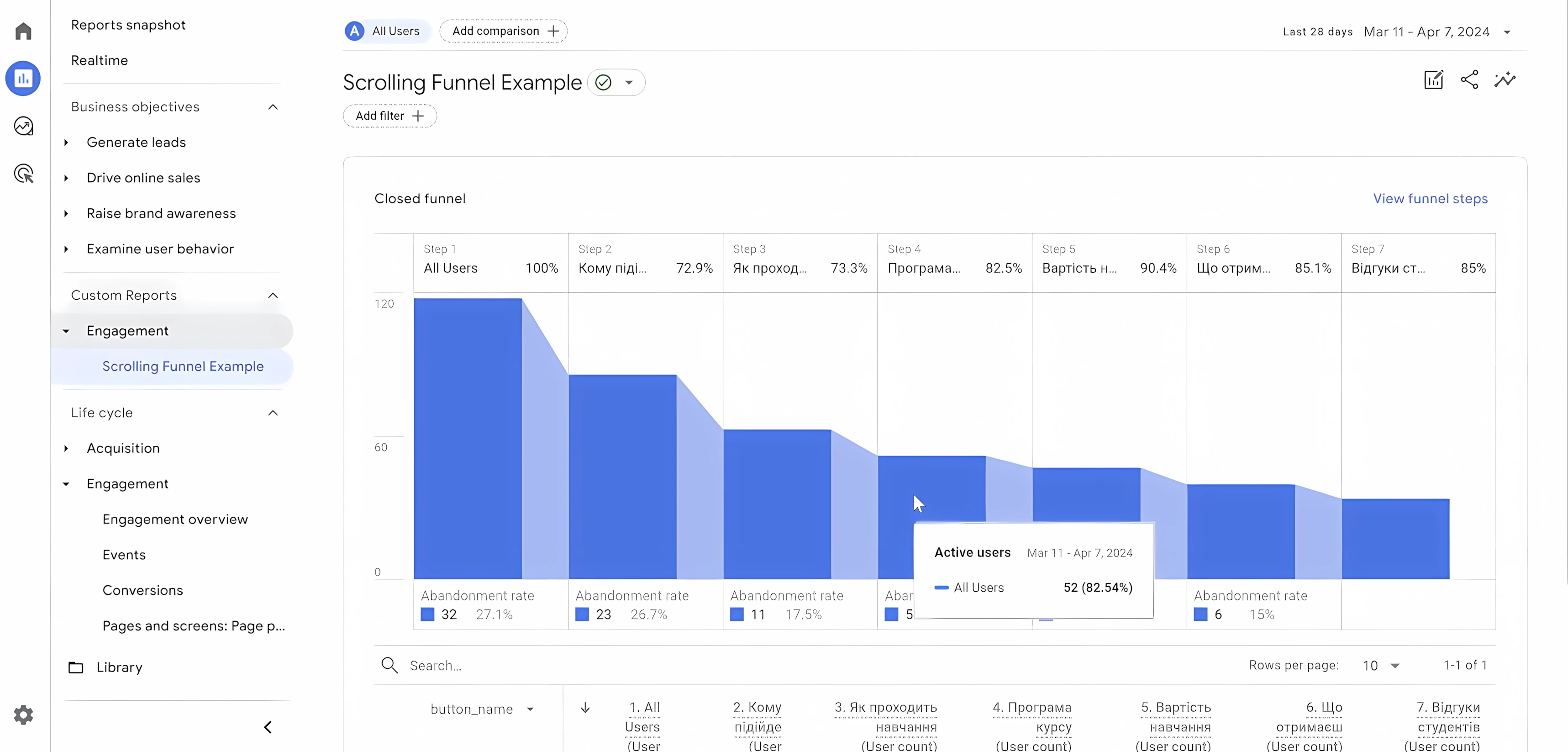Click the date range Mar 11 - Apr 7, 2024

point(1426,32)
